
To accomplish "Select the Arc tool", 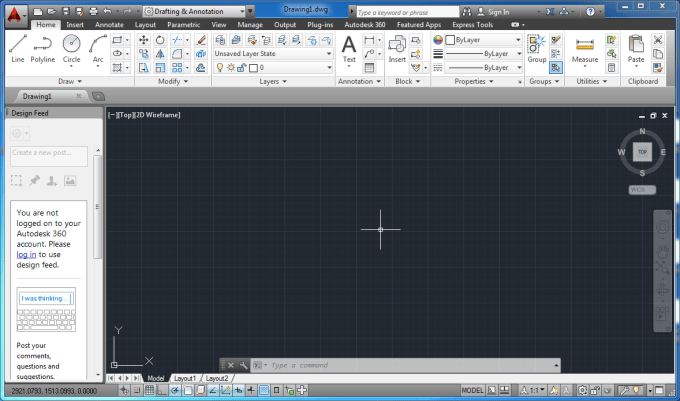I will (x=98, y=49).
